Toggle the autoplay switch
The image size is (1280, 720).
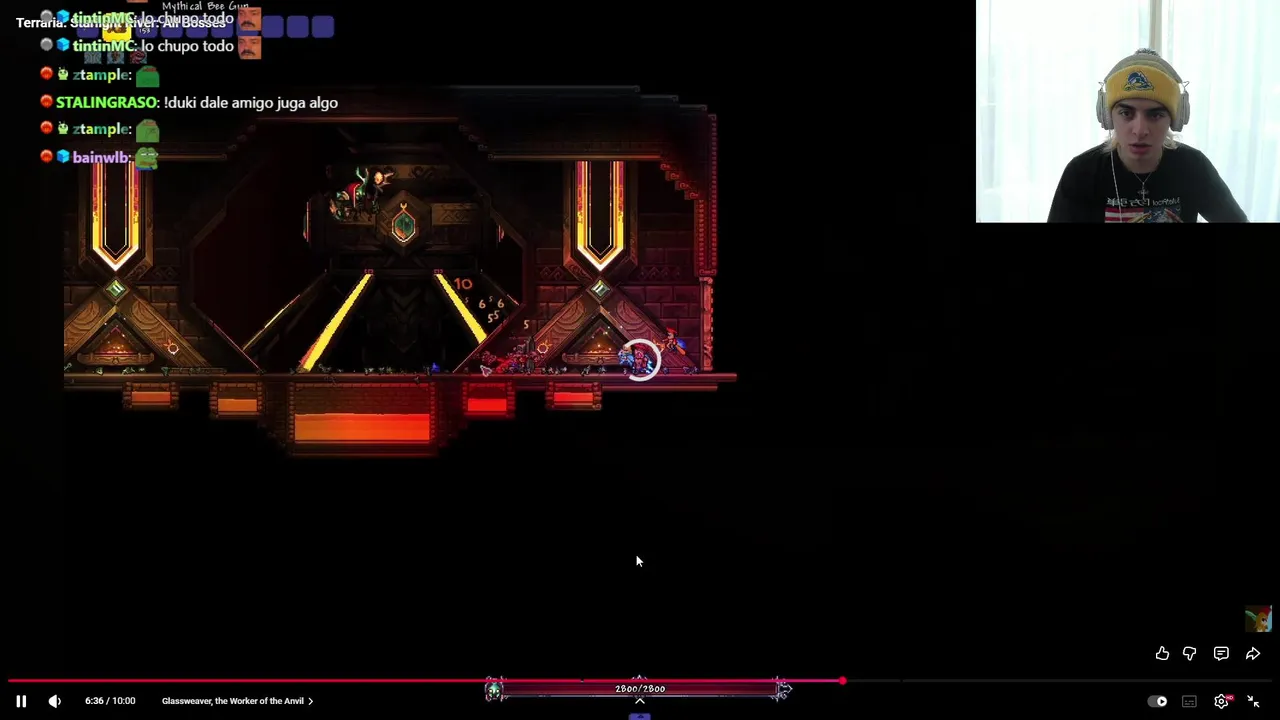pyautogui.click(x=1157, y=701)
